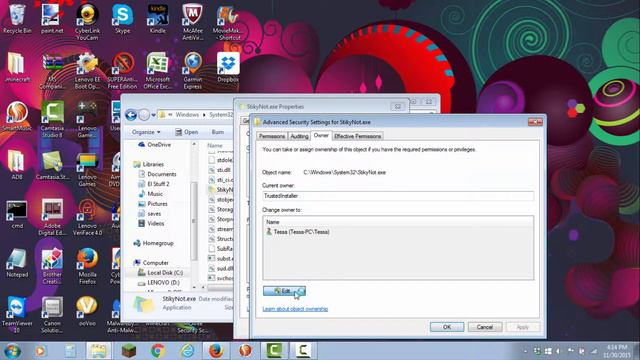
Task: Open Windows Explorer in the taskbar
Action: [98, 351]
